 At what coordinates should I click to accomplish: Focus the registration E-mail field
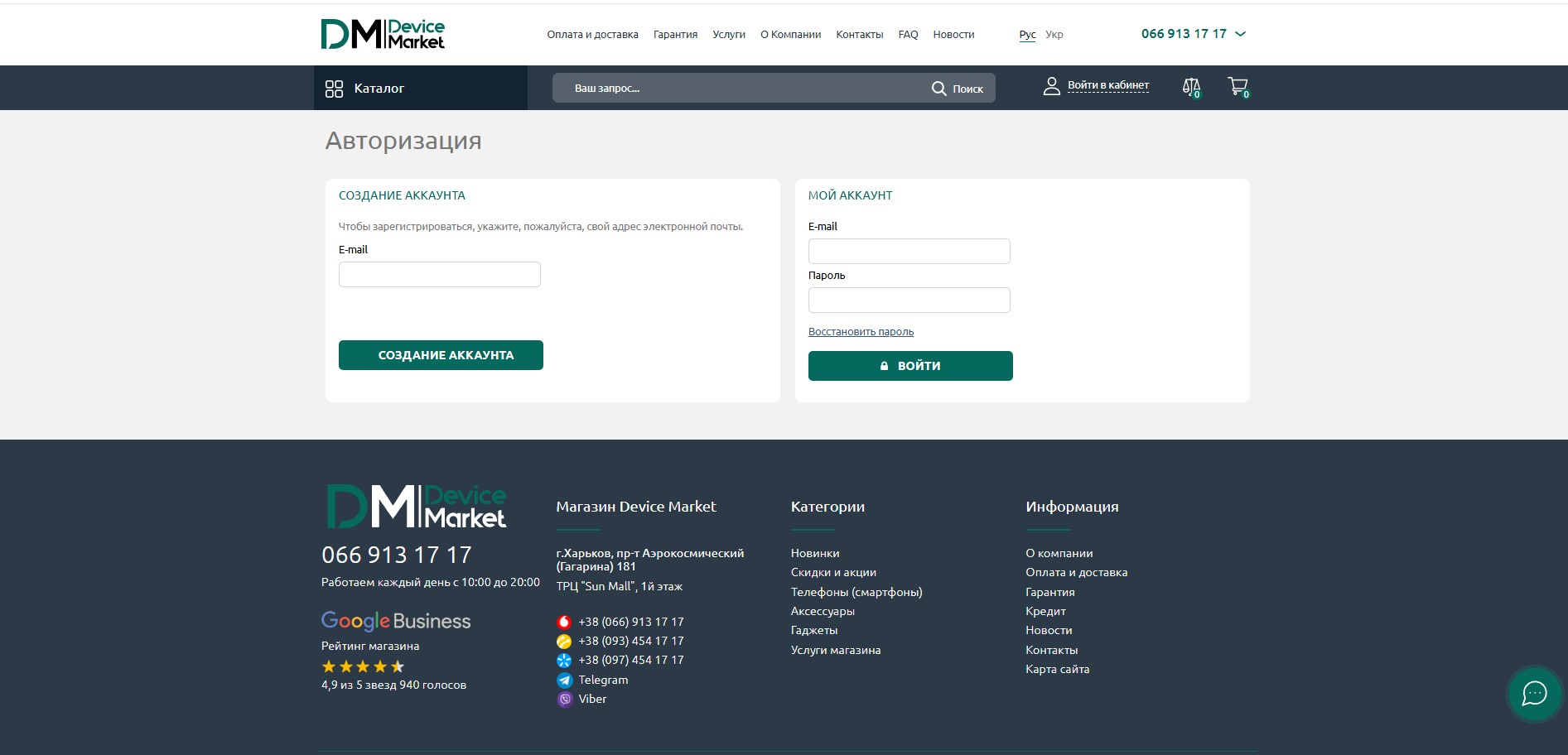coord(439,274)
